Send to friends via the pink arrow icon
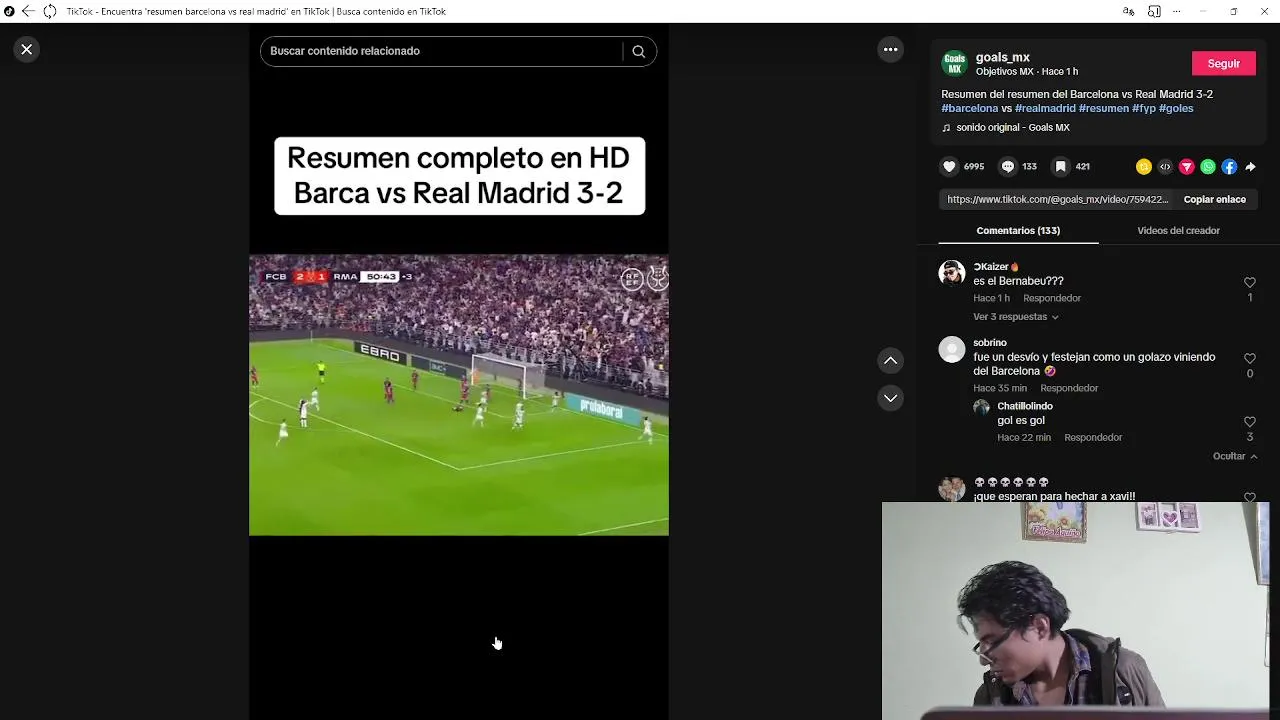Image resolution: width=1280 pixels, height=720 pixels. click(x=1187, y=167)
